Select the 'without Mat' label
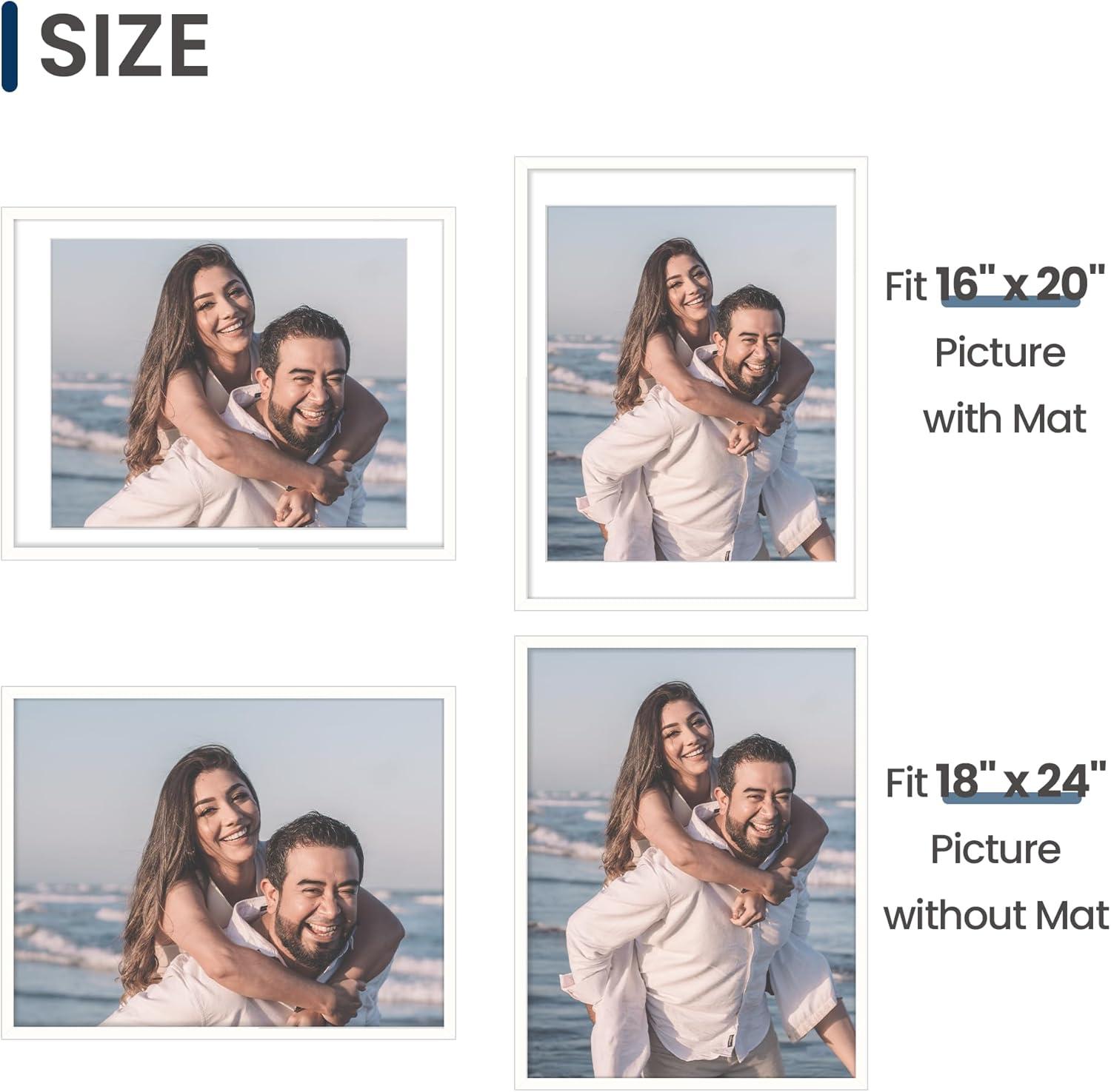The image size is (1111, 1092). pyautogui.click(x=996, y=915)
